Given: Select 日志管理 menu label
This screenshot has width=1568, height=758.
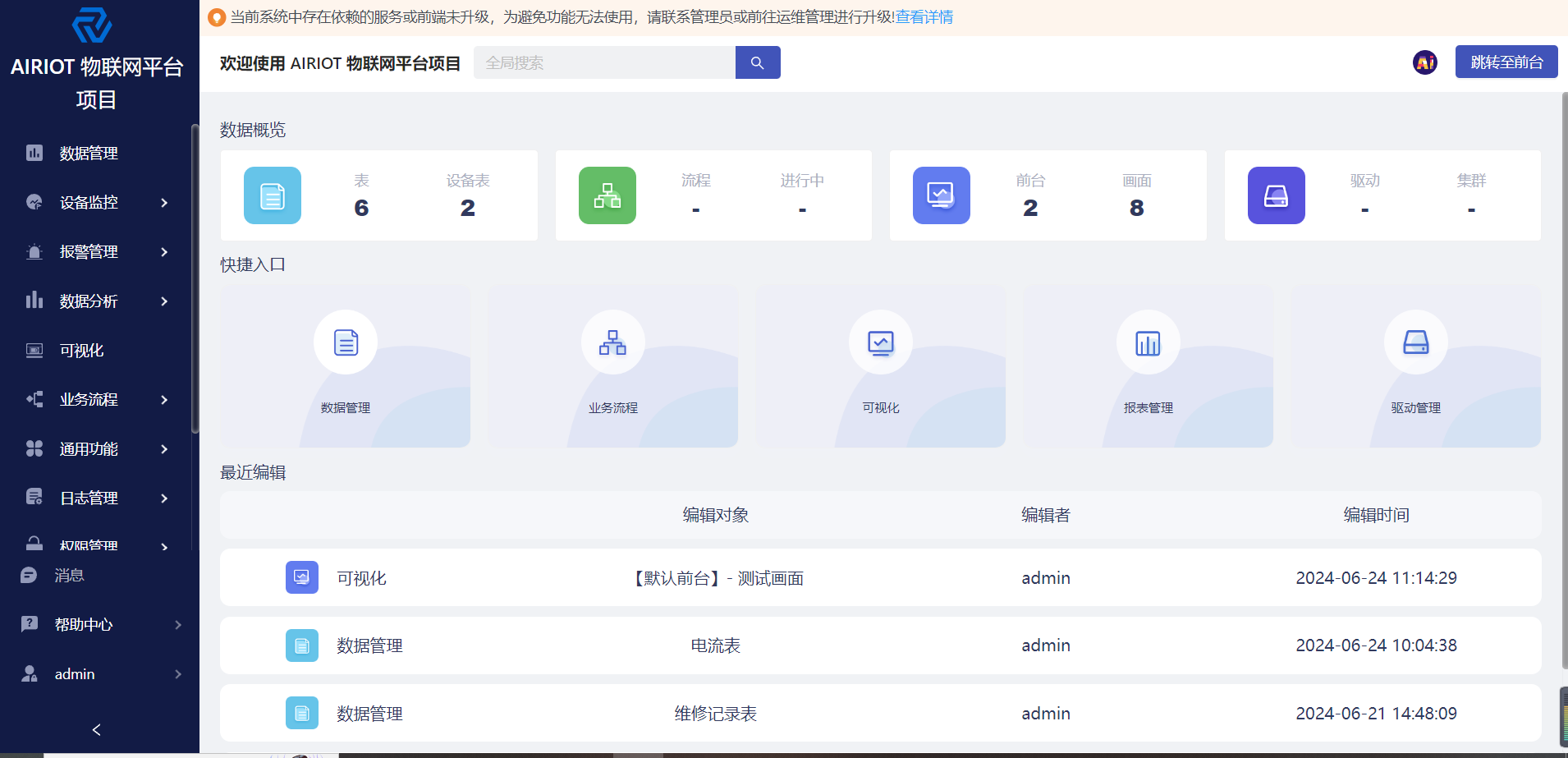Looking at the screenshot, I should [x=89, y=498].
